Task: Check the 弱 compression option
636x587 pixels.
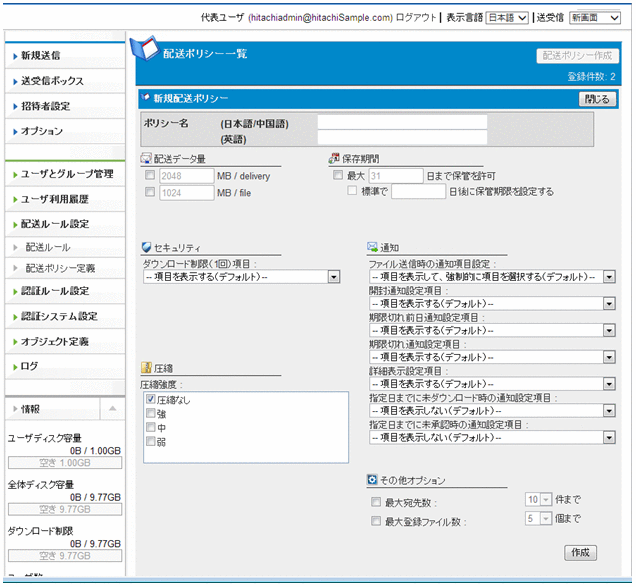Action: pos(151,441)
